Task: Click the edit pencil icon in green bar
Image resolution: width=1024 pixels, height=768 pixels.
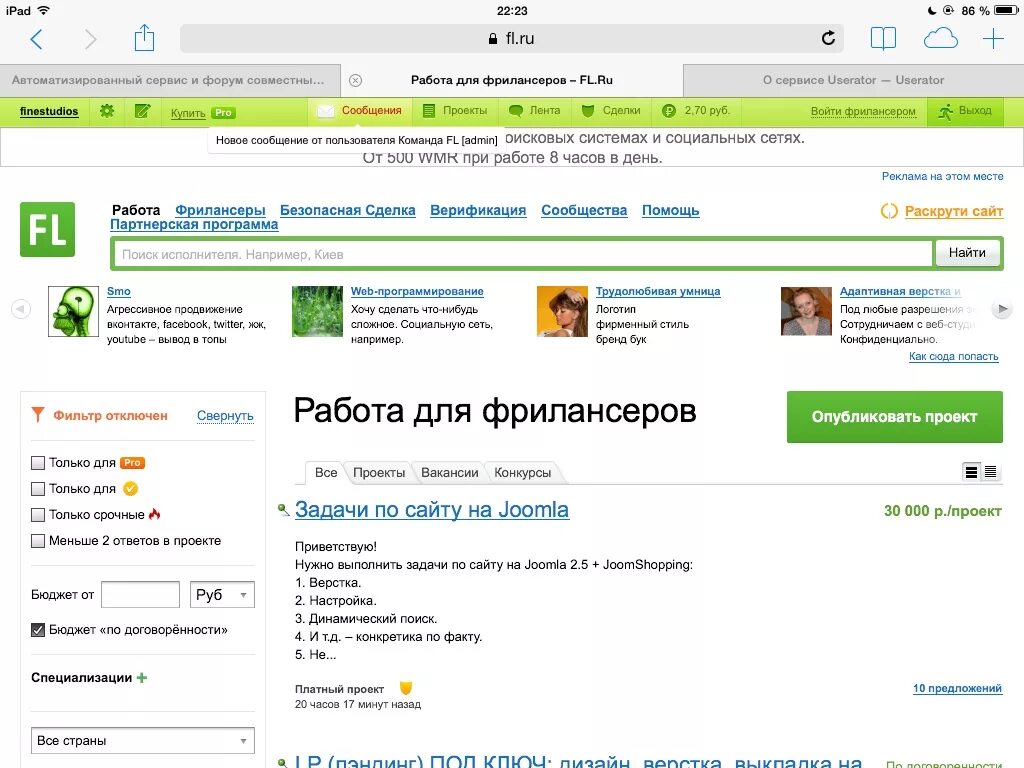Action: (142, 111)
